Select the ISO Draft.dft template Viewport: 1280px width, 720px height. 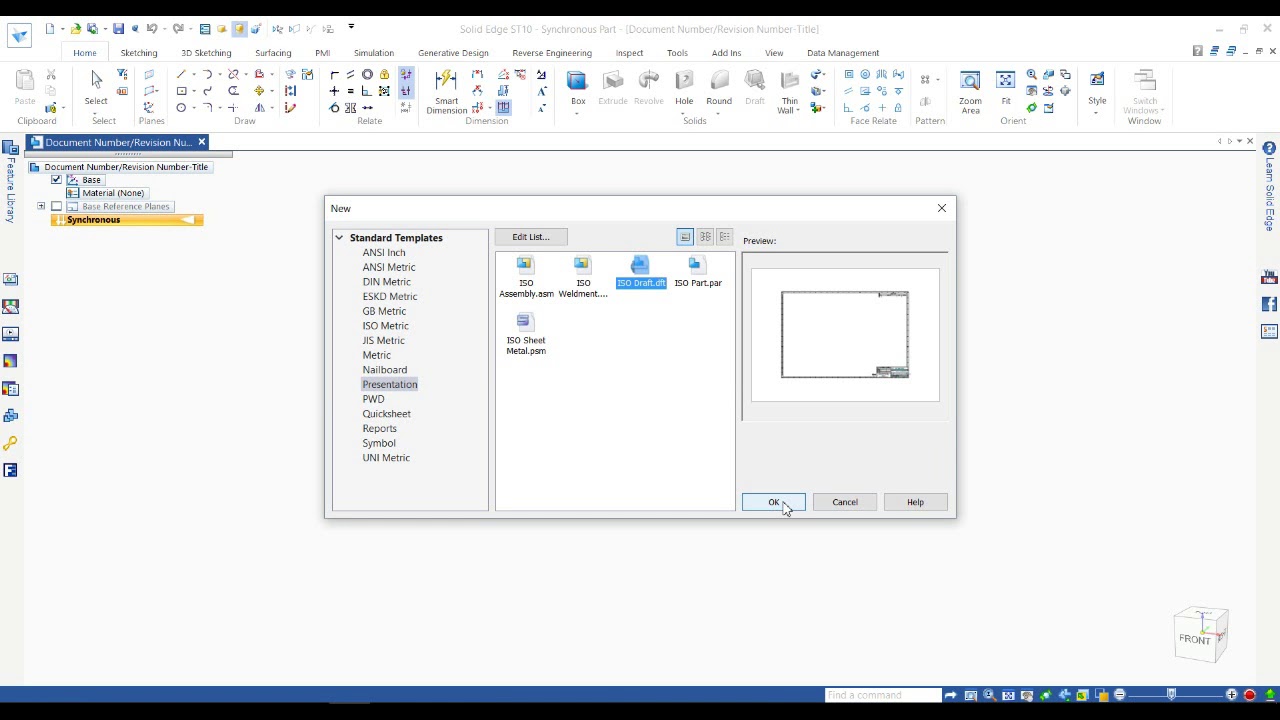click(x=641, y=272)
